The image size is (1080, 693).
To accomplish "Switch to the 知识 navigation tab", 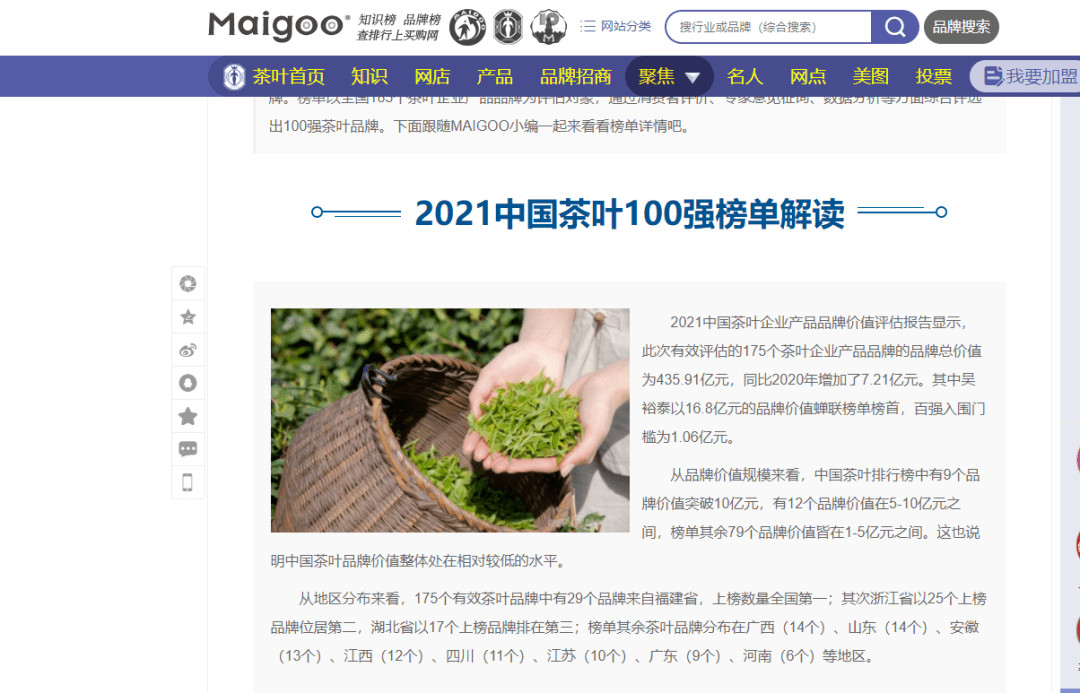I will 369,76.
